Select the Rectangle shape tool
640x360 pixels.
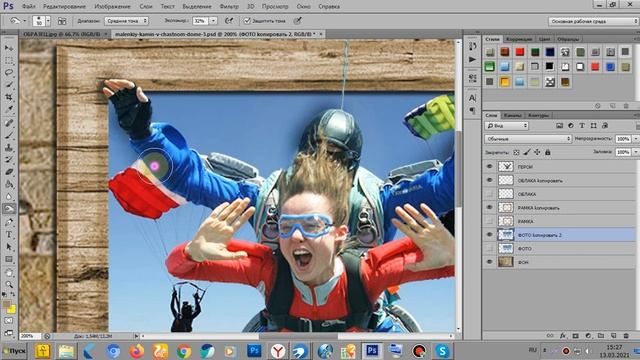click(x=9, y=259)
